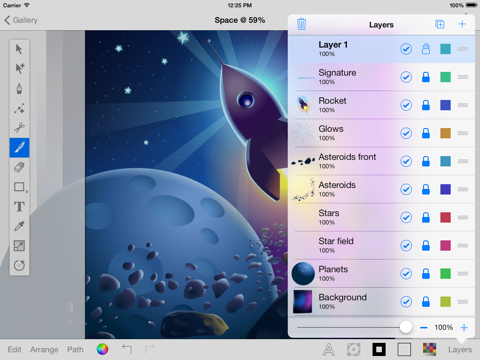The image size is (480, 360).
Task: Open the stroke options
Action: click(x=379, y=349)
